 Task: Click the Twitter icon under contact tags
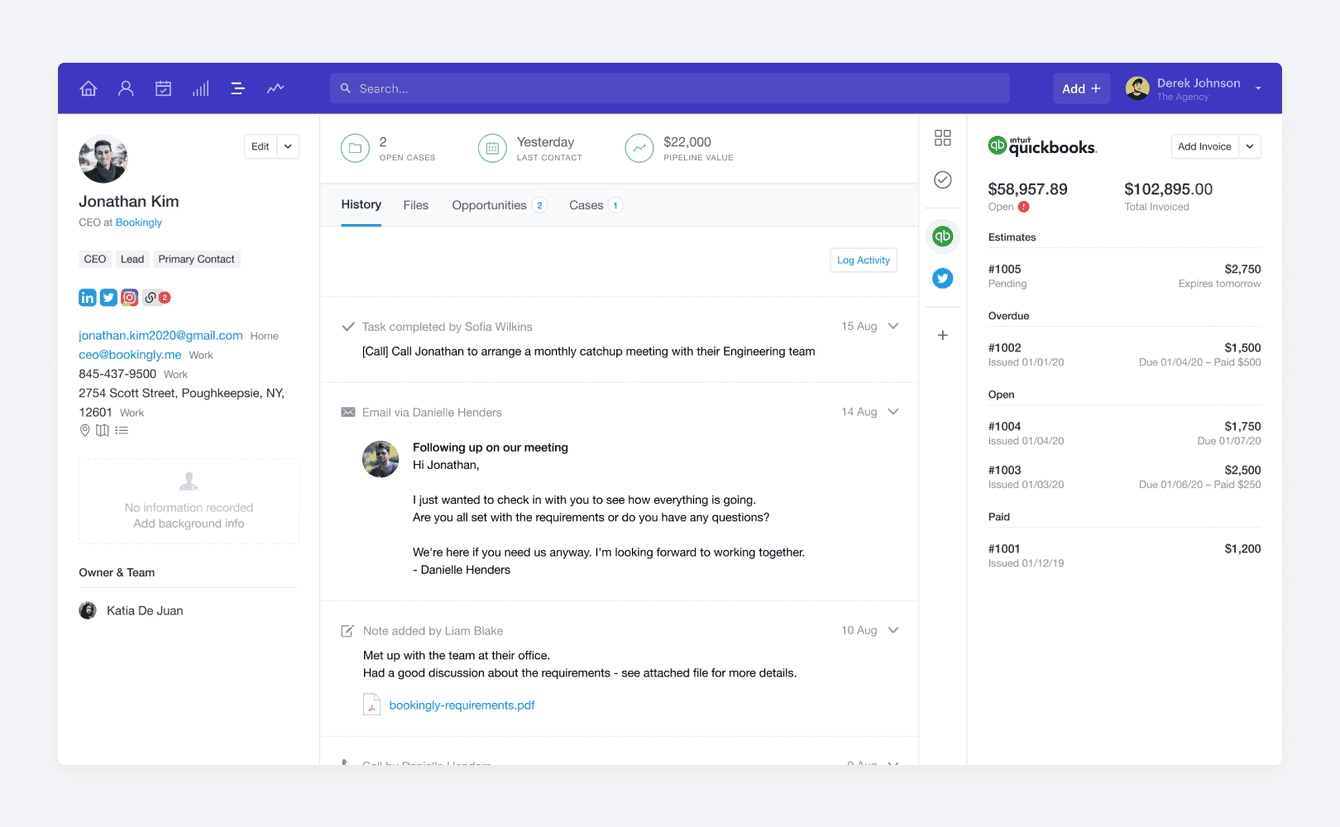108,297
